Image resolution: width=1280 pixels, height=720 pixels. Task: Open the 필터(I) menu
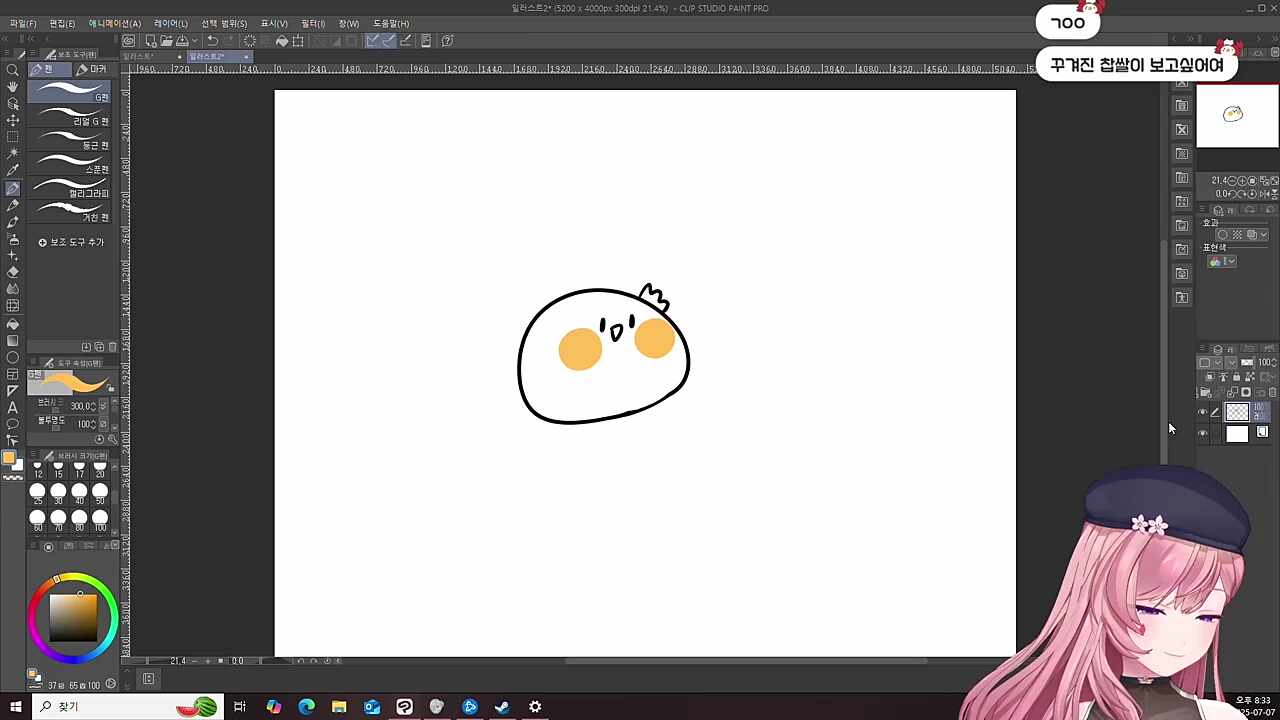click(x=313, y=23)
